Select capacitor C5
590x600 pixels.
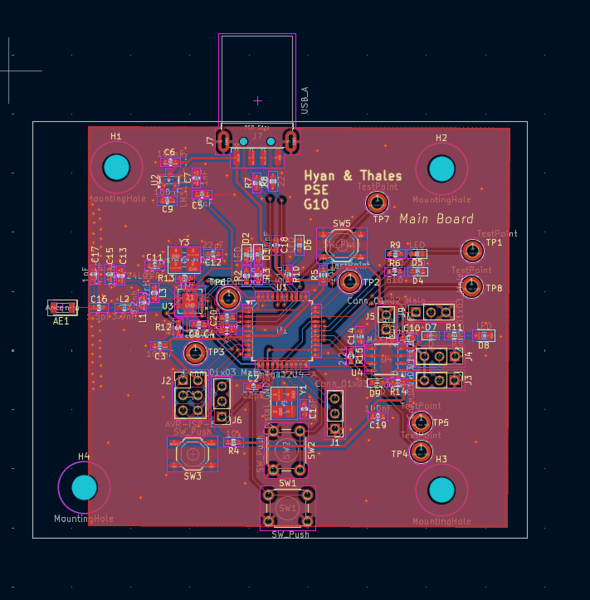(x=202, y=195)
